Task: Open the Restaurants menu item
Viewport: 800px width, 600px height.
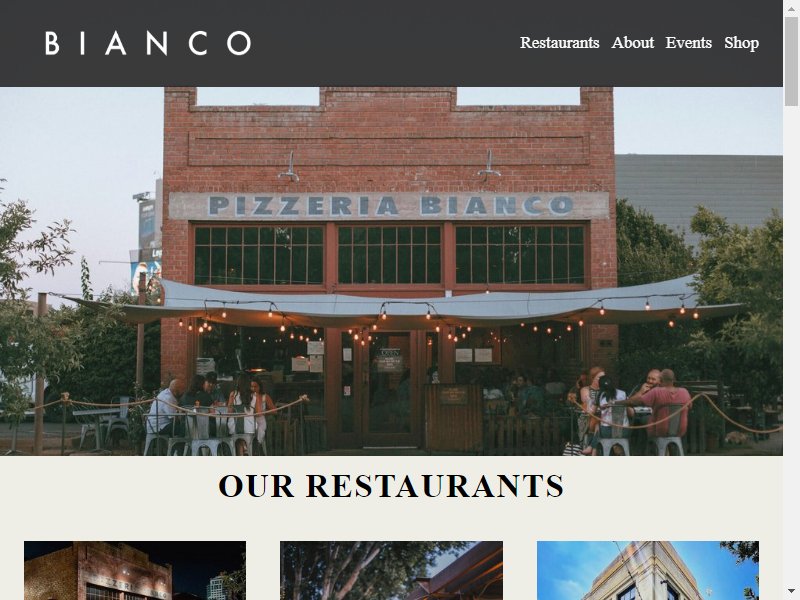Action: coord(559,42)
